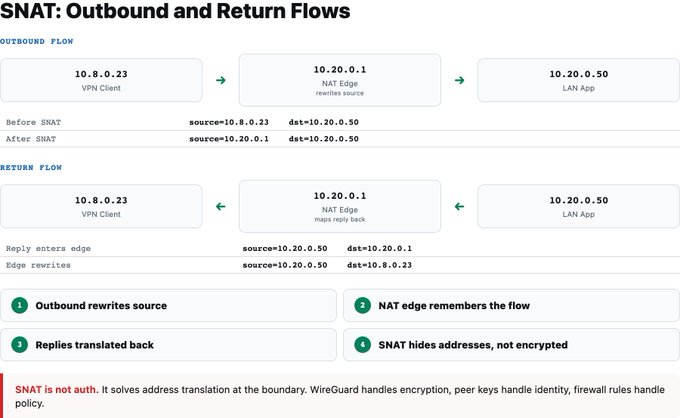Open 'SNAT hides addresses, not encrypted' card
Screen dimensions: 680x418
(511, 345)
